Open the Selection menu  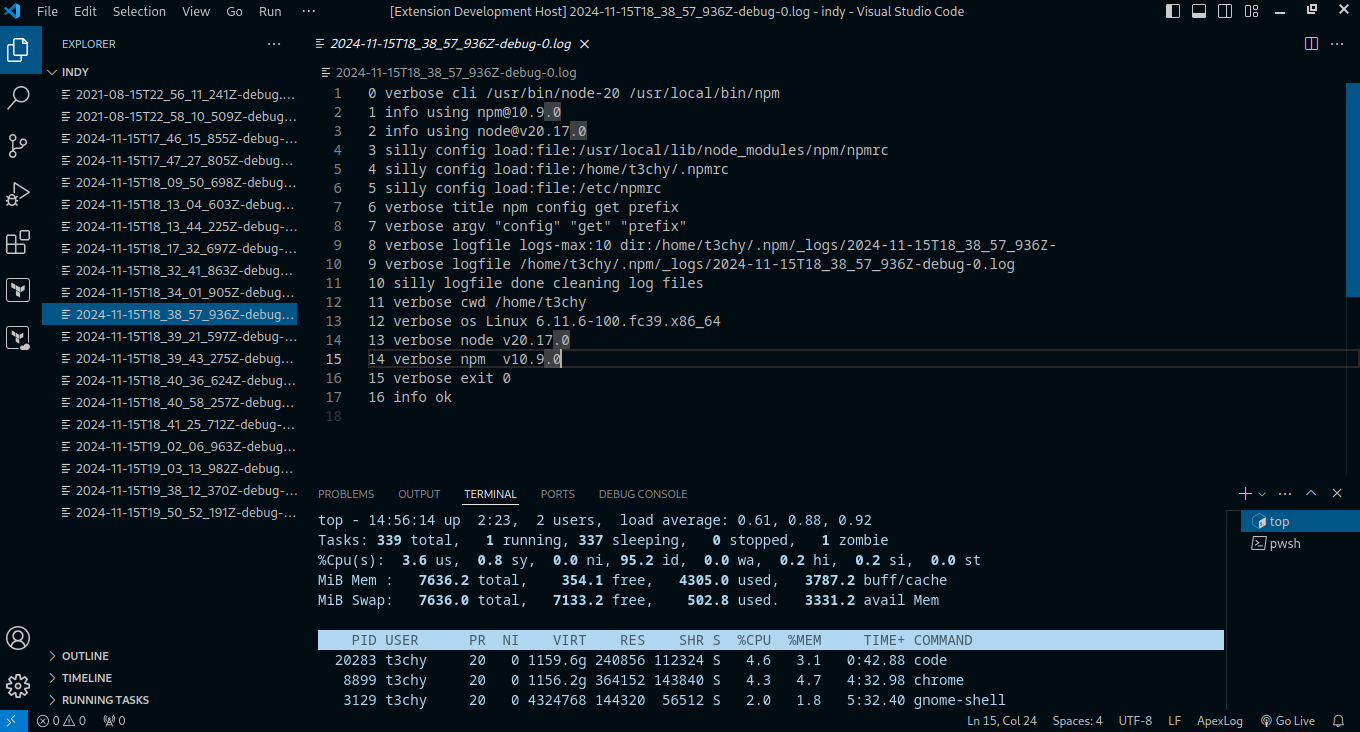139,11
